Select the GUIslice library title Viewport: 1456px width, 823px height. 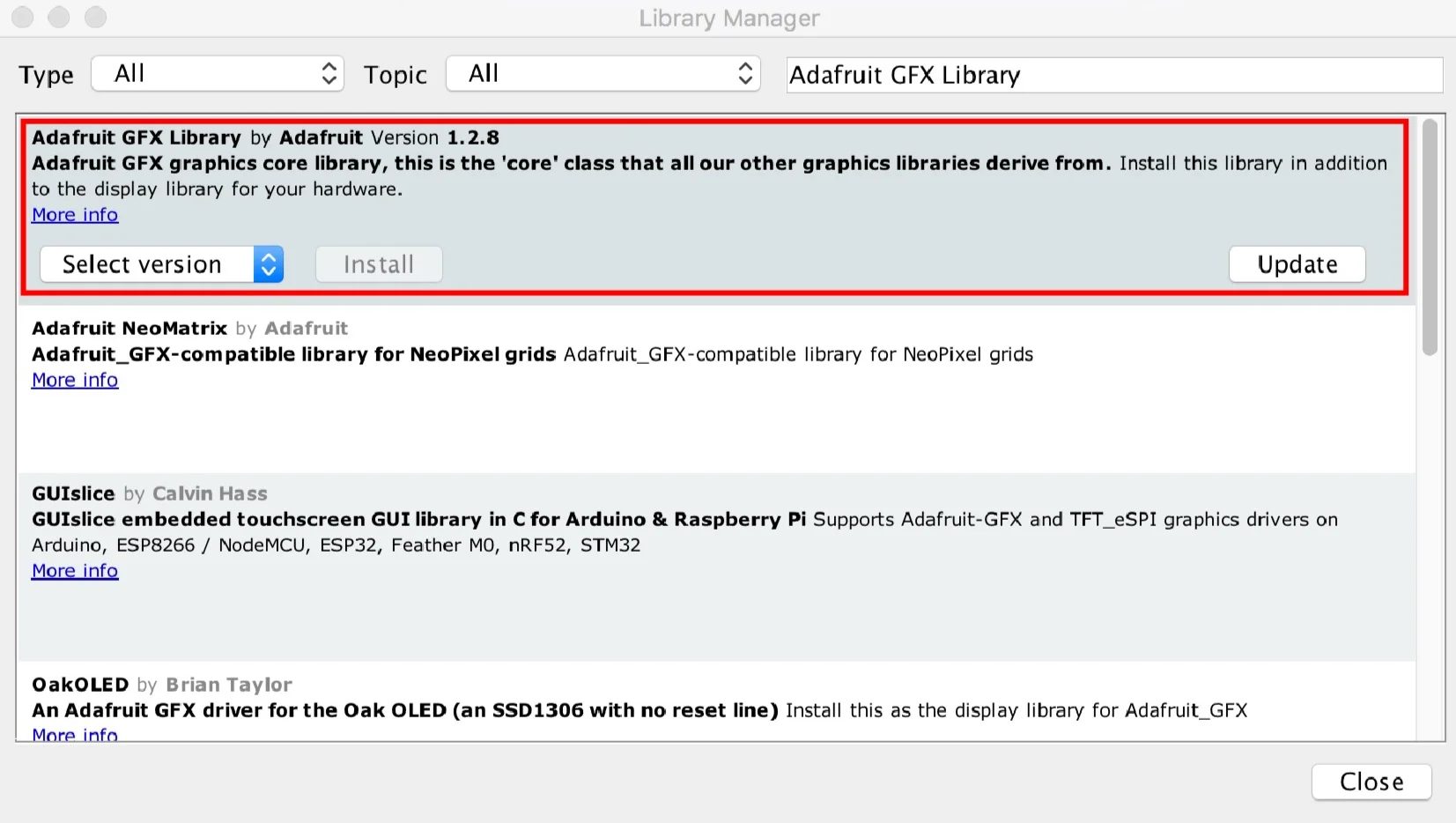pos(73,493)
